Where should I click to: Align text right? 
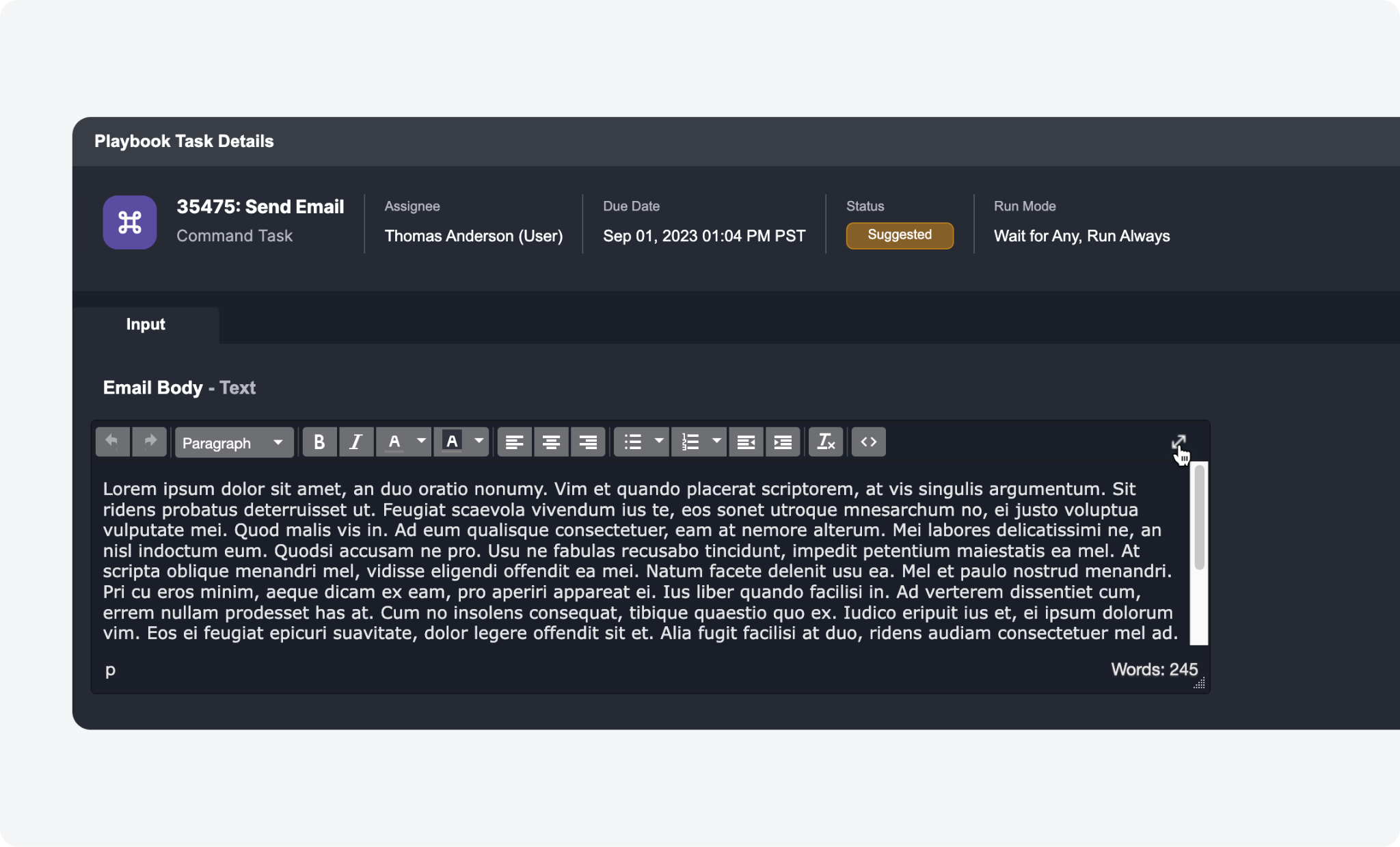pyautogui.click(x=588, y=442)
